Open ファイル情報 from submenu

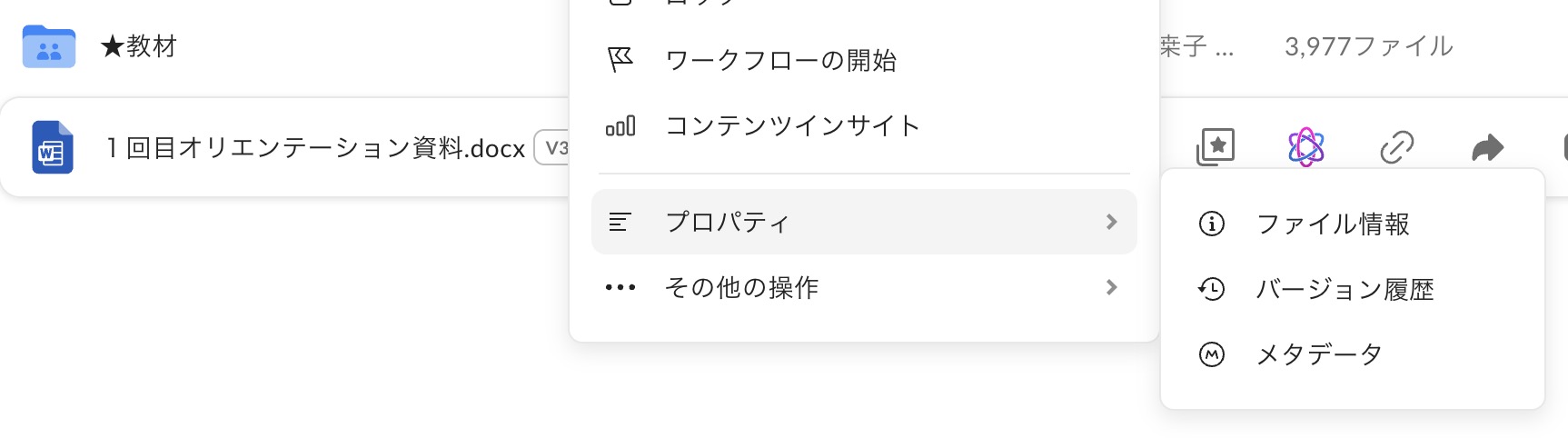pos(1332,224)
